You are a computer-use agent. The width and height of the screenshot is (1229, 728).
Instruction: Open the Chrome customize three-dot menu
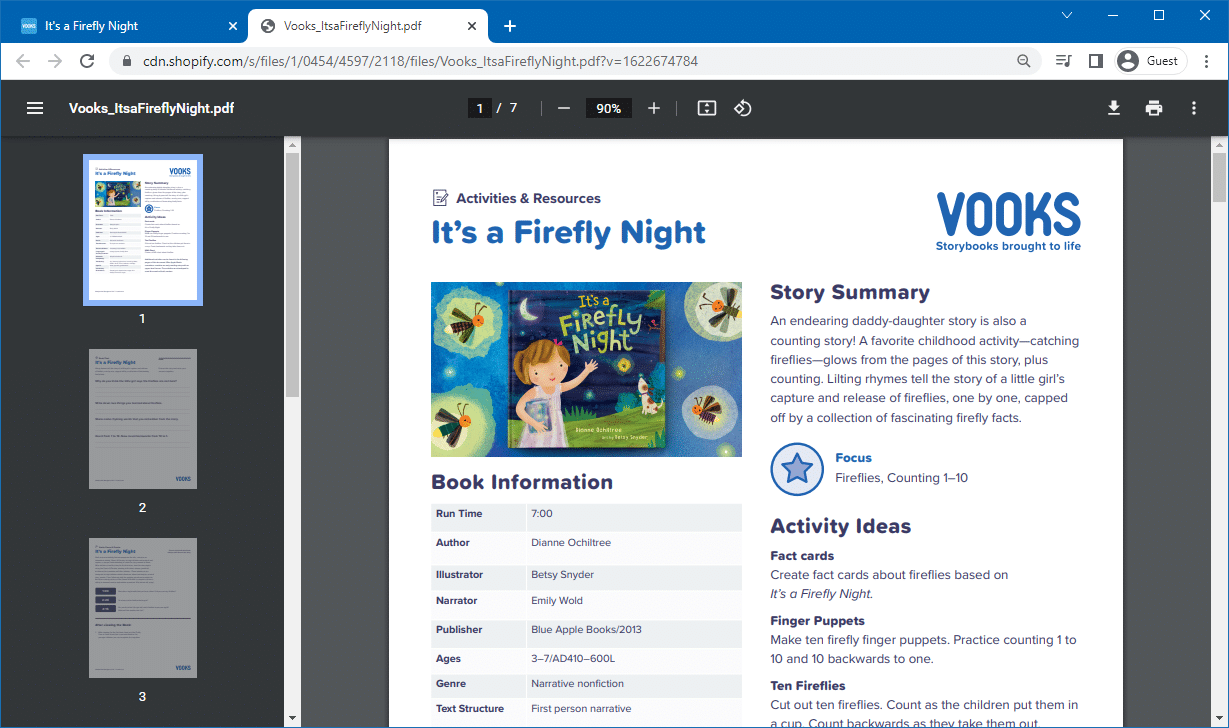click(x=1206, y=61)
